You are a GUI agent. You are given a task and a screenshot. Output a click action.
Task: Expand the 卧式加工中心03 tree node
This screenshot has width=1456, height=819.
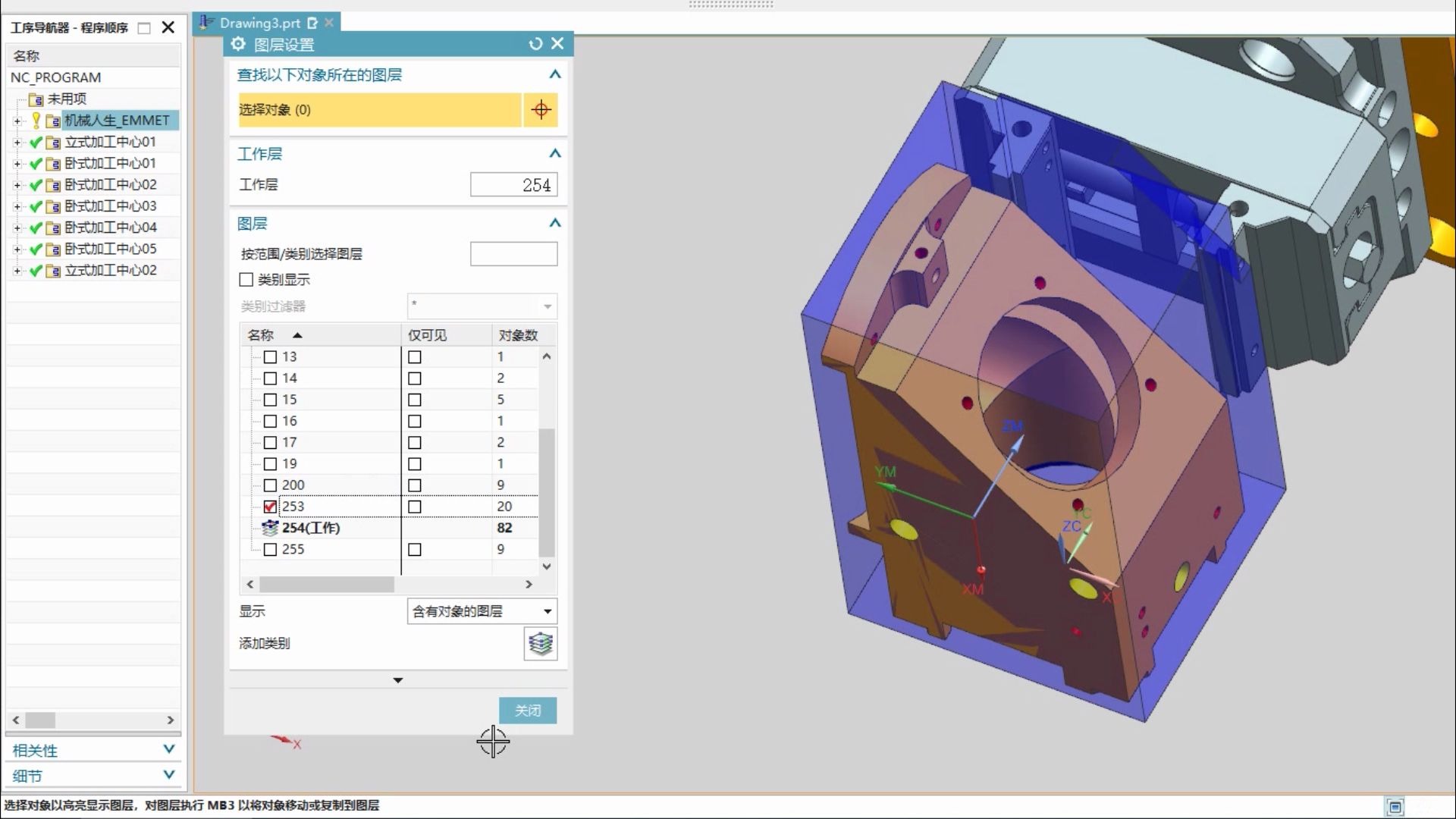[17, 206]
